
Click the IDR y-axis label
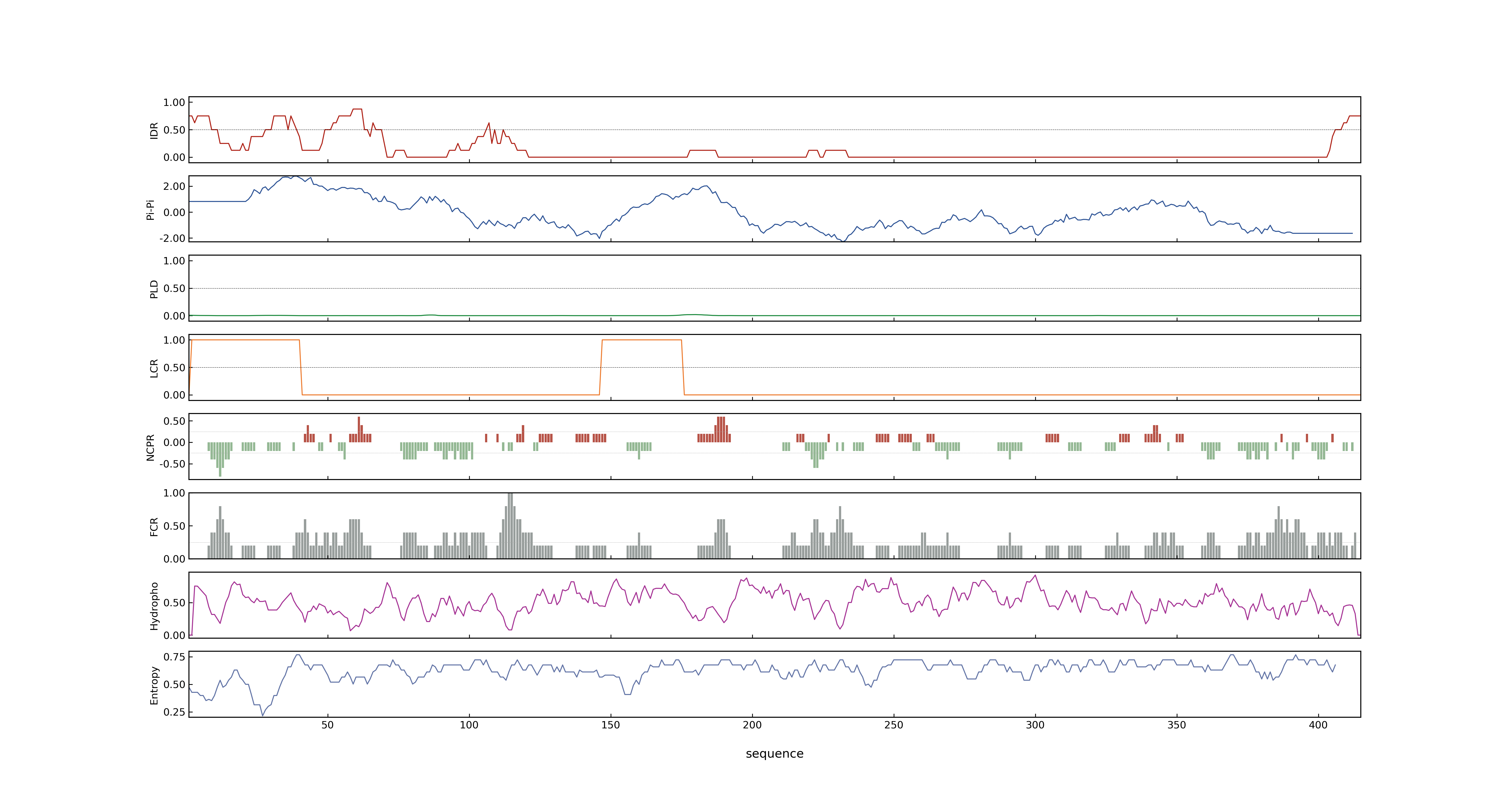tap(154, 130)
